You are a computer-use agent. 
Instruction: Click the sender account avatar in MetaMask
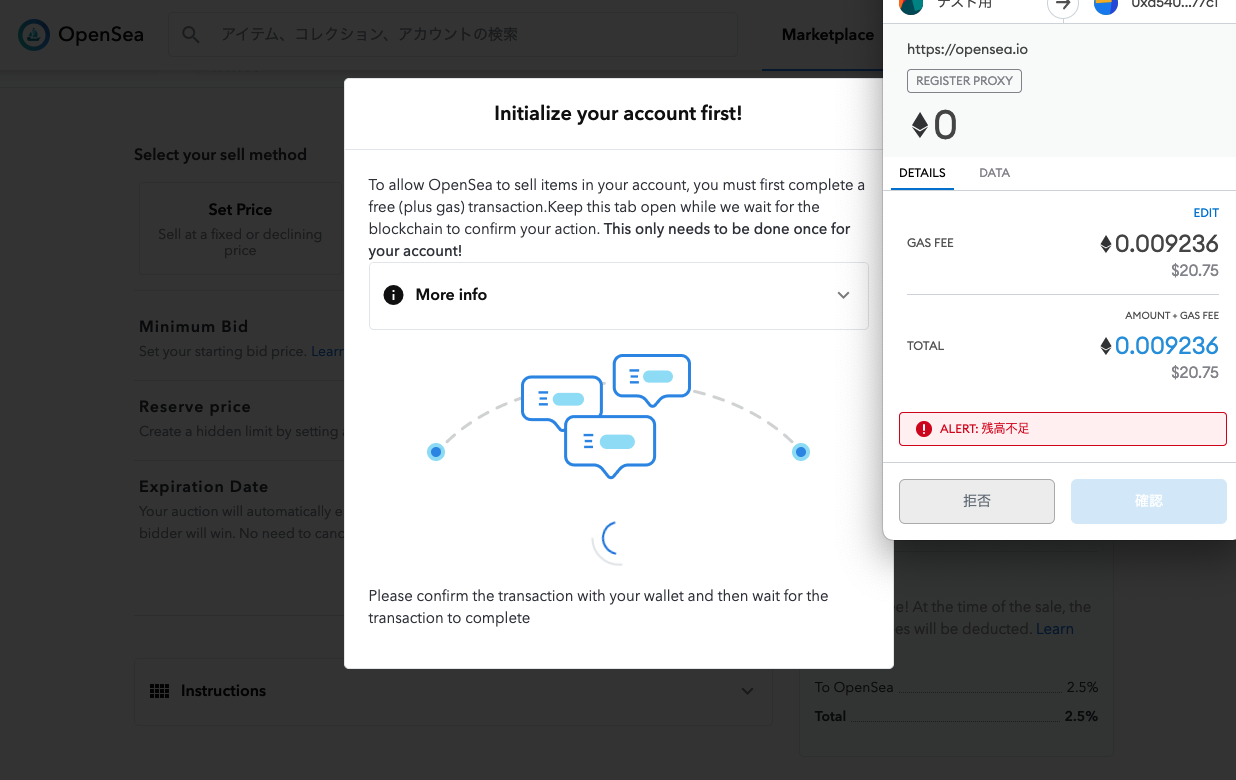click(910, 5)
